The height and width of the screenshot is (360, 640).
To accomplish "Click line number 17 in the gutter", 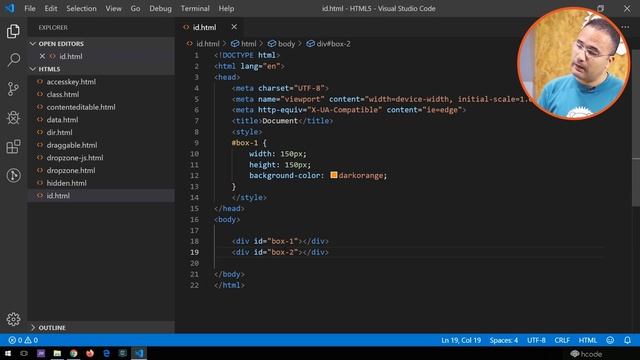I will pos(195,230).
